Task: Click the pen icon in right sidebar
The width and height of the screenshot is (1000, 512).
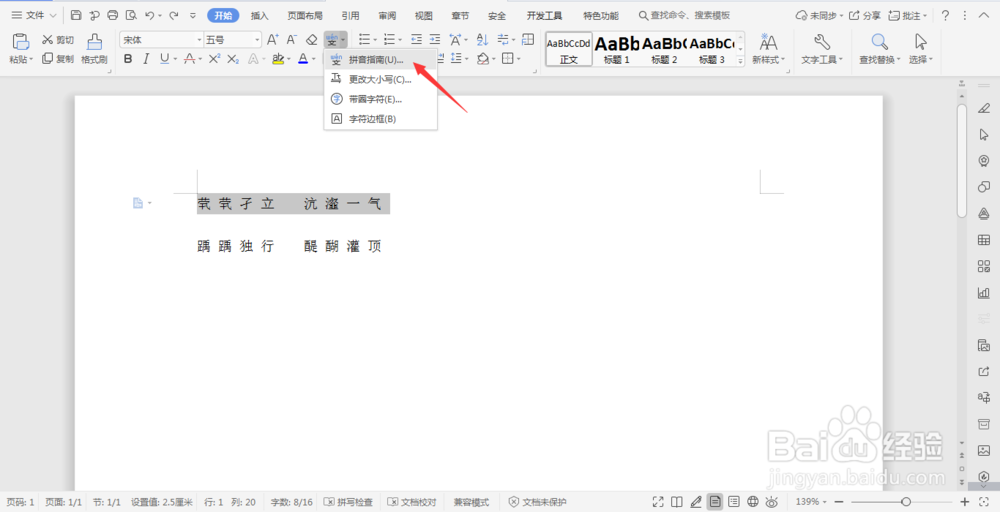Action: (983, 108)
